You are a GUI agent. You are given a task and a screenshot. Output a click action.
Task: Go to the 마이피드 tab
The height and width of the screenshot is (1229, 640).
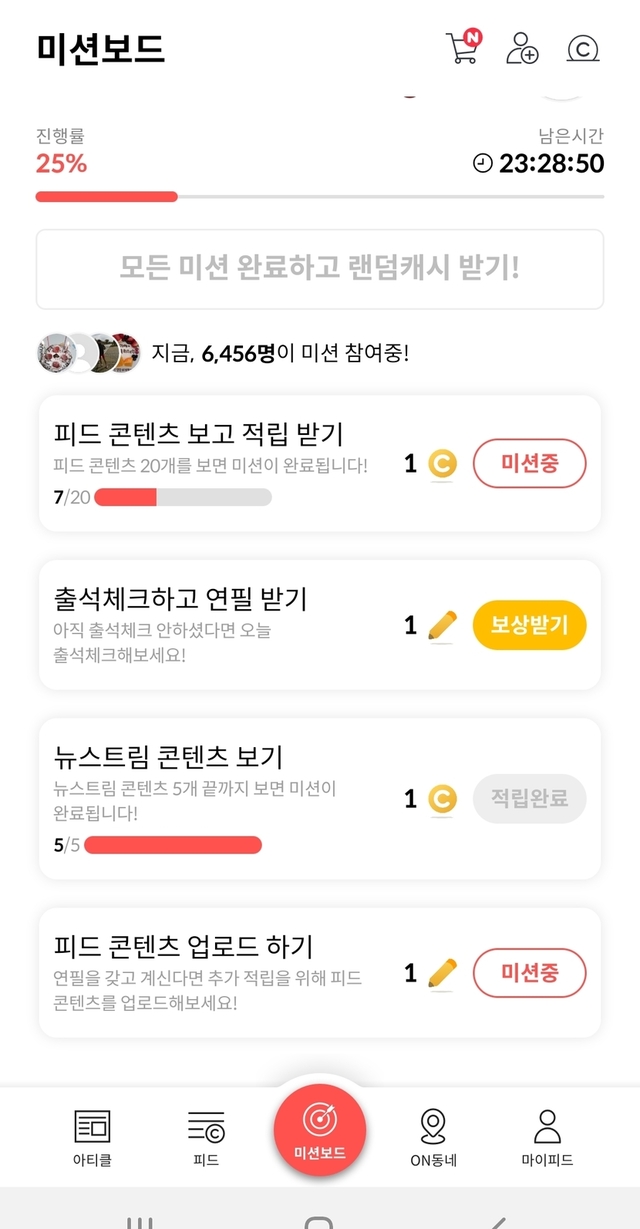click(547, 1138)
